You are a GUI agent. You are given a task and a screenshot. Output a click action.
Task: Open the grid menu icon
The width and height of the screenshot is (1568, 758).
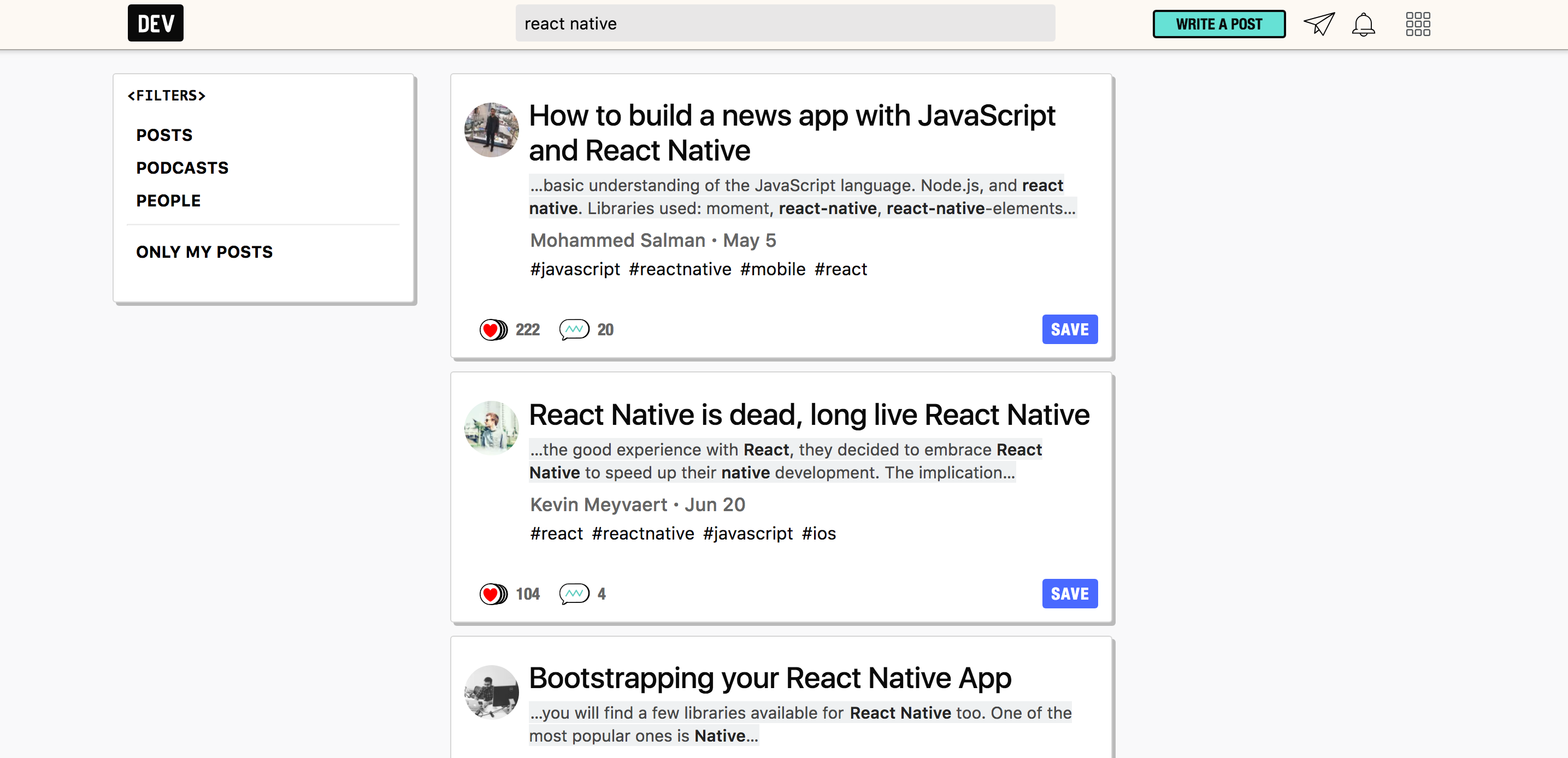[1418, 25]
